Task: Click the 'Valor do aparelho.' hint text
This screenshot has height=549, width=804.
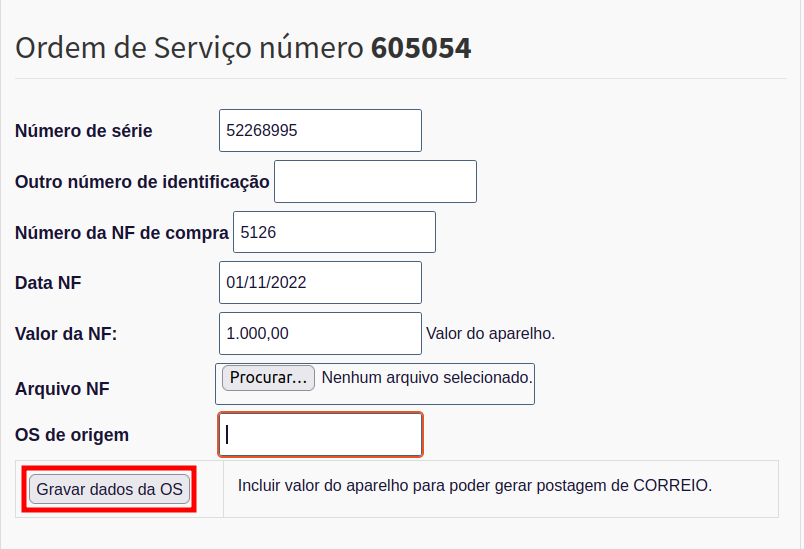Action: (490, 333)
